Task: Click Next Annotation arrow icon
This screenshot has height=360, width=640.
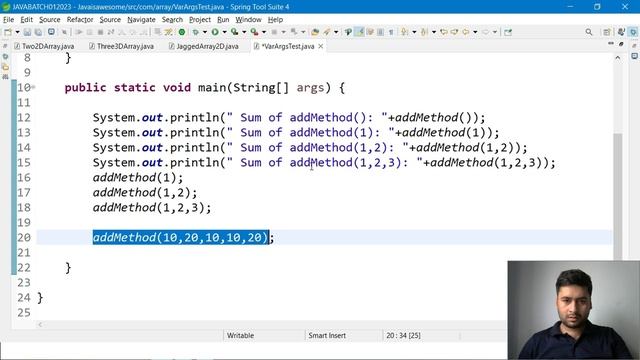Action: [404, 32]
